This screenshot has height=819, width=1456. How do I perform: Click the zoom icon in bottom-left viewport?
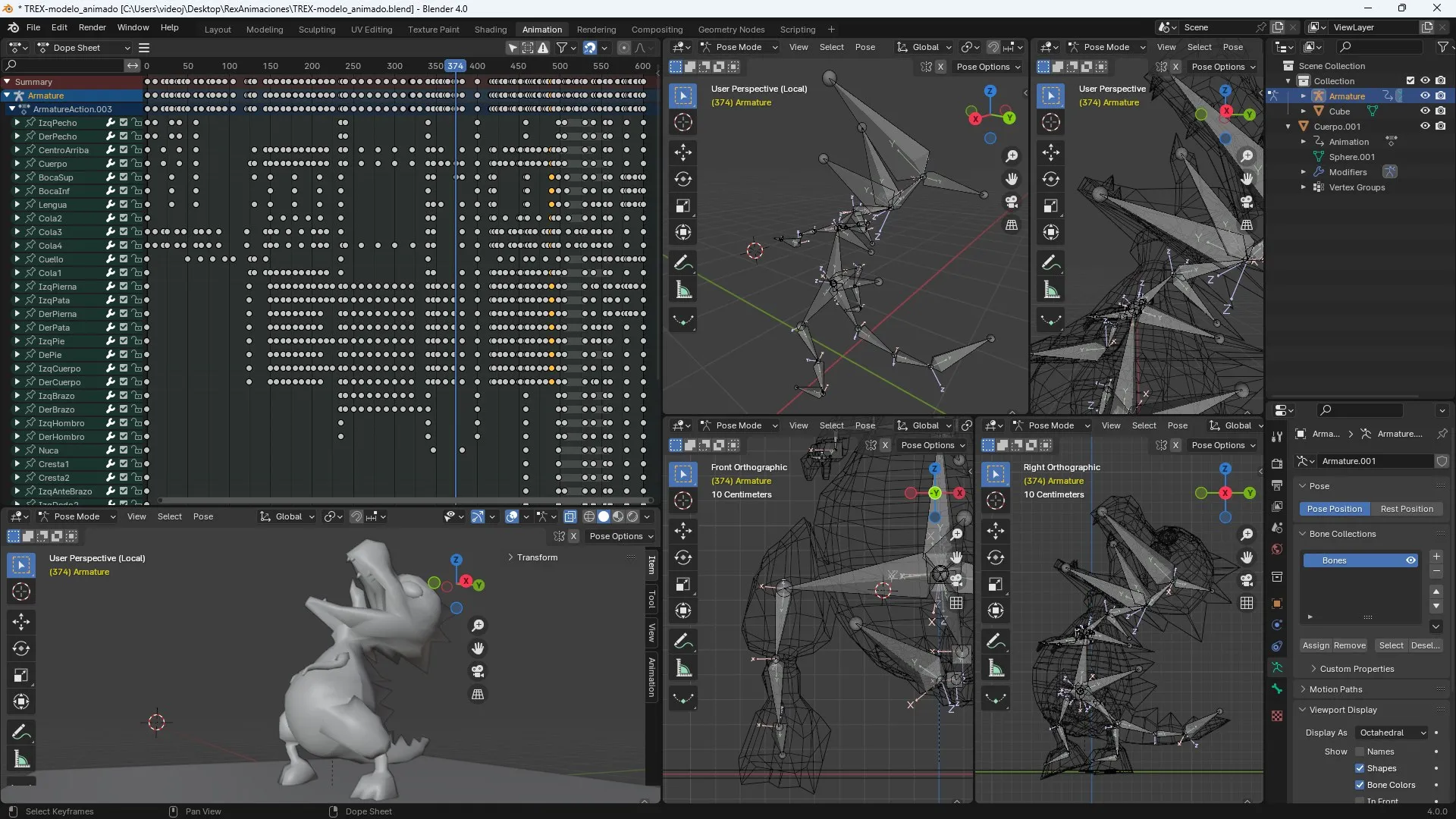(x=478, y=626)
